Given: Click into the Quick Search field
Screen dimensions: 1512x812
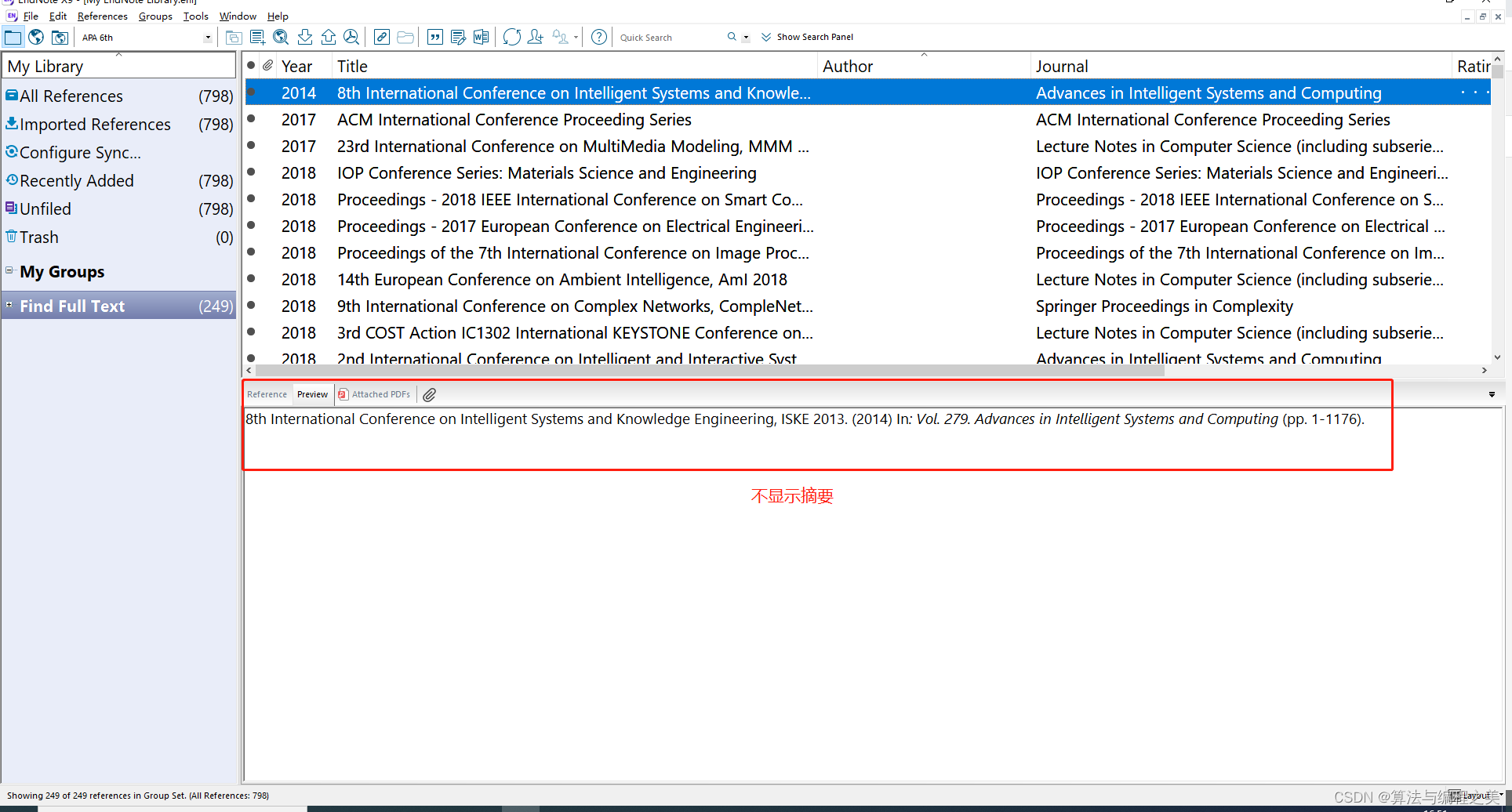Looking at the screenshot, I should [671, 37].
